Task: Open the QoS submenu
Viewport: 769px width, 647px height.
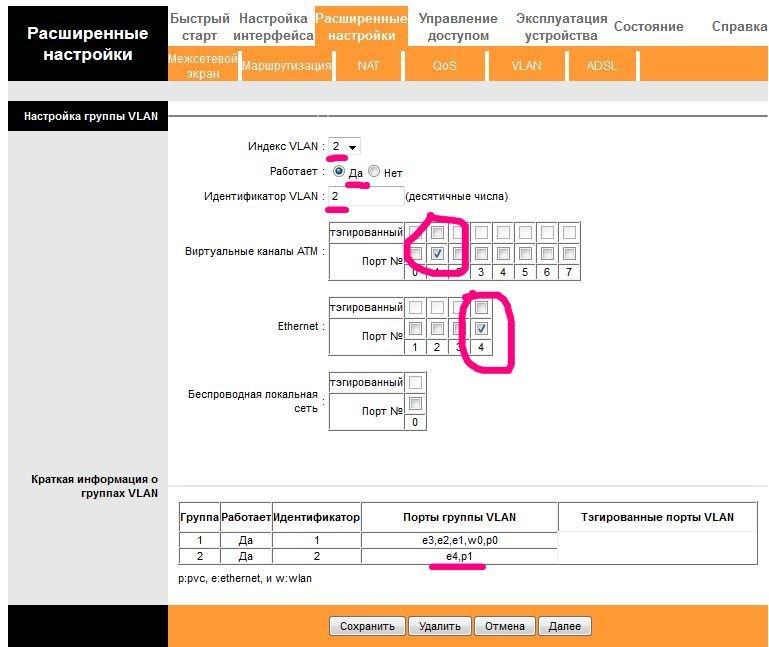Action: pos(445,65)
